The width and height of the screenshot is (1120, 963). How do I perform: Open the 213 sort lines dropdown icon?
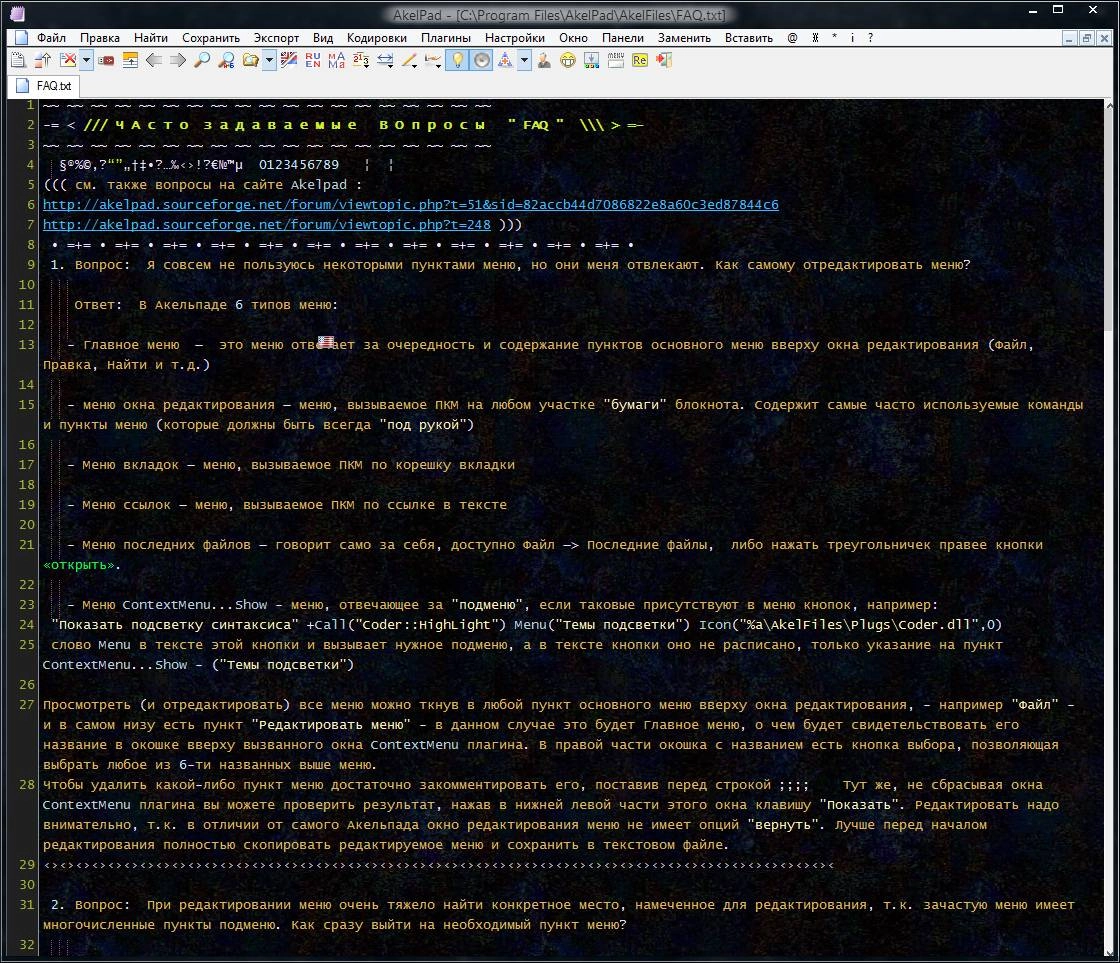361,61
